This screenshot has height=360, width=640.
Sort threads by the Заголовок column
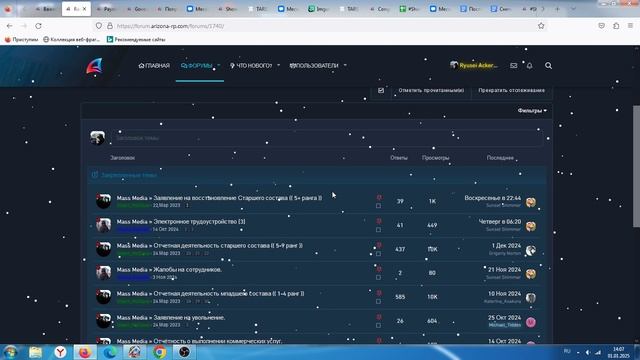click(122, 158)
